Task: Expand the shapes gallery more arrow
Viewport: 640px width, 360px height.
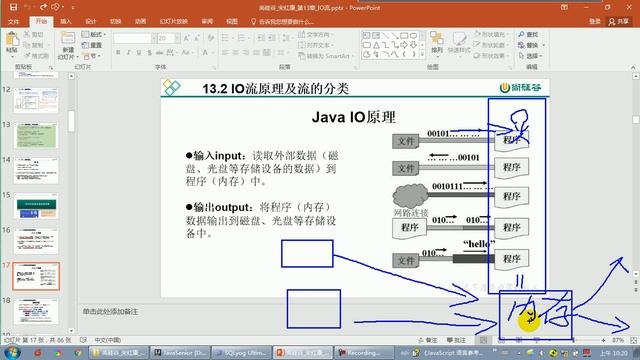Action: 422,54
